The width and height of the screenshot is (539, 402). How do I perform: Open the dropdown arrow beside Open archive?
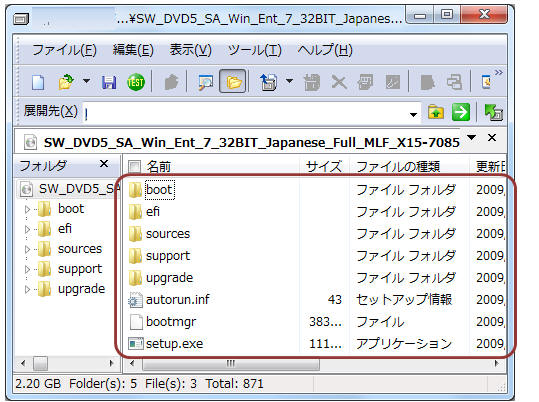tap(86, 81)
